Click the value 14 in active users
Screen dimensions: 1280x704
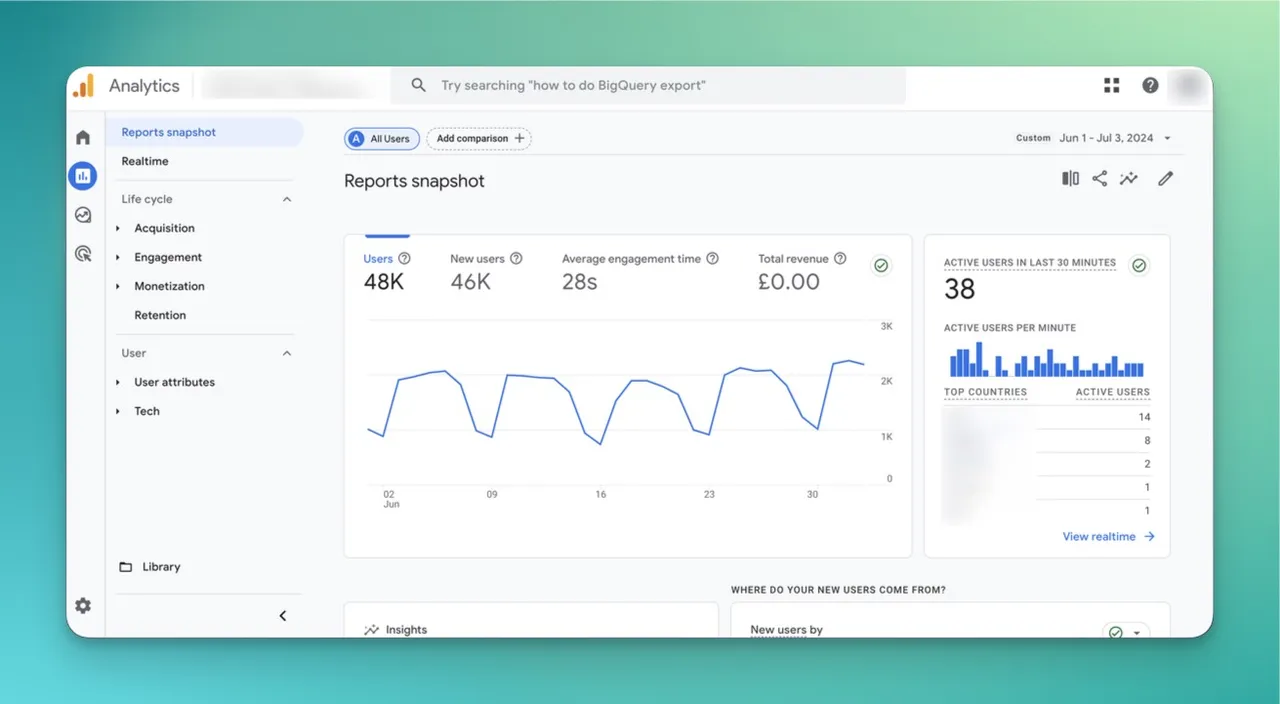coord(1144,417)
